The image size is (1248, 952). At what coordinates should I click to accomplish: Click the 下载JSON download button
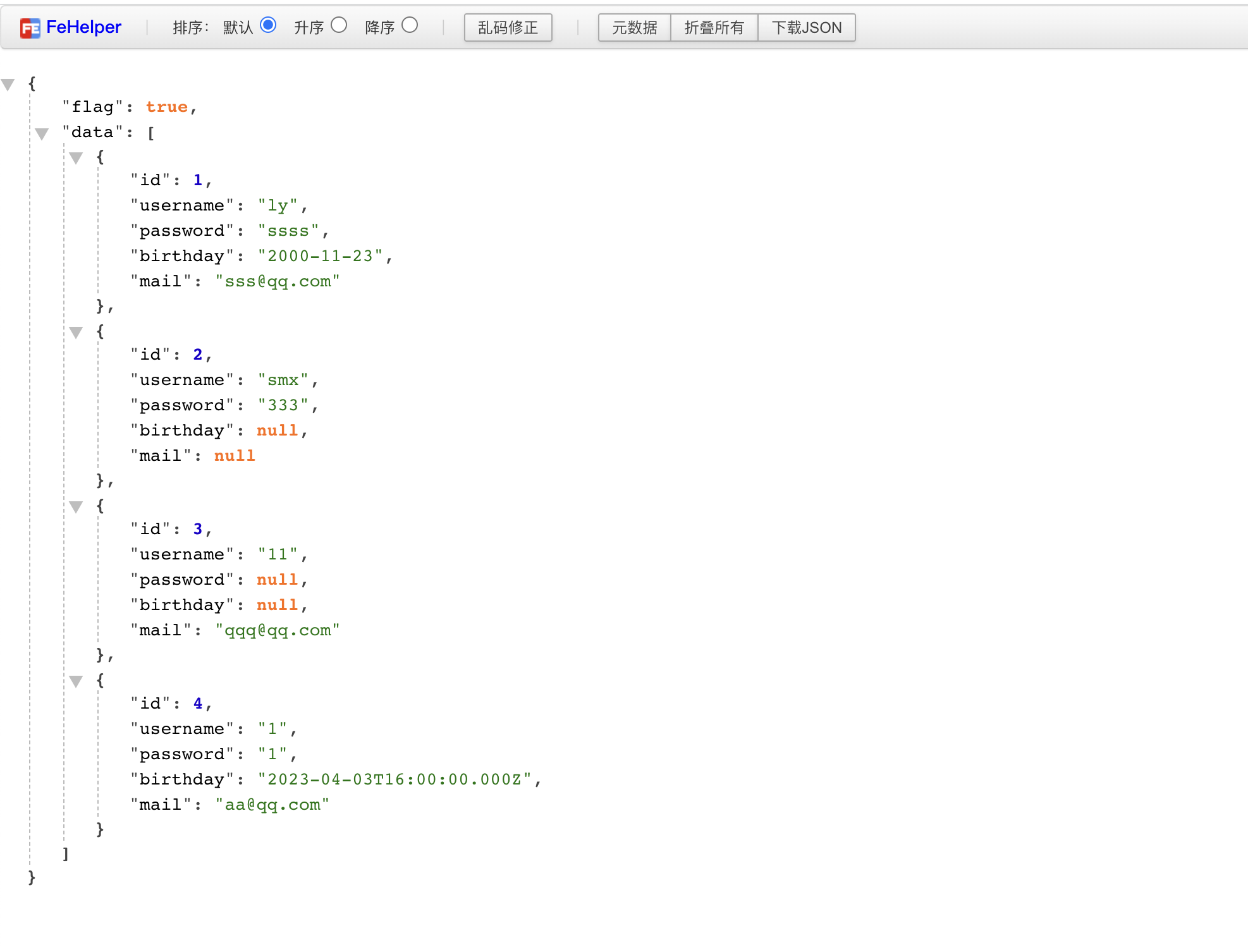tap(806, 28)
